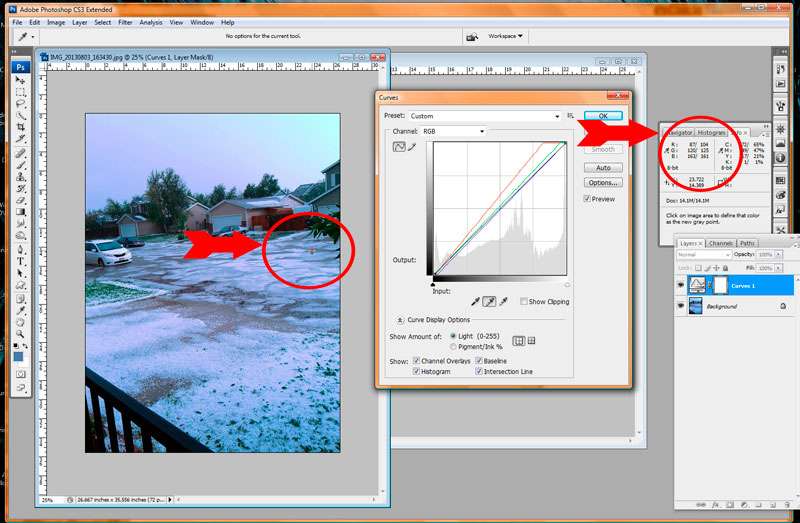Select the Crop tool
Viewport: 800px width, 523px height.
(x=20, y=127)
